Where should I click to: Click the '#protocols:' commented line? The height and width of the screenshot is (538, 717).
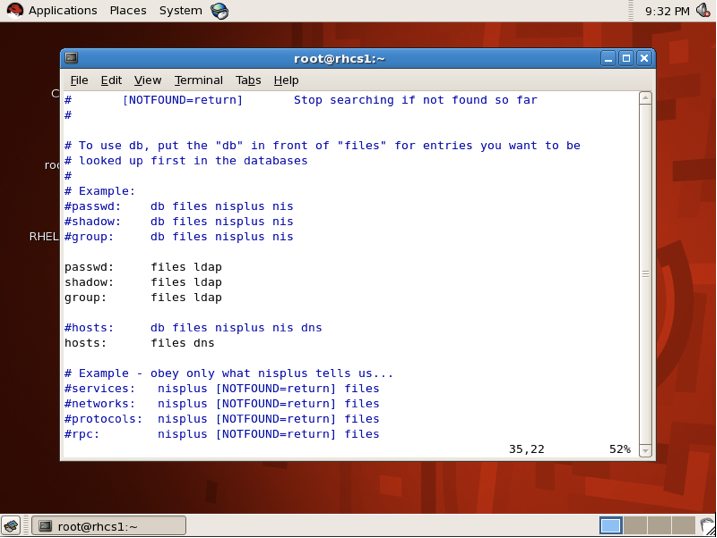tap(222, 419)
